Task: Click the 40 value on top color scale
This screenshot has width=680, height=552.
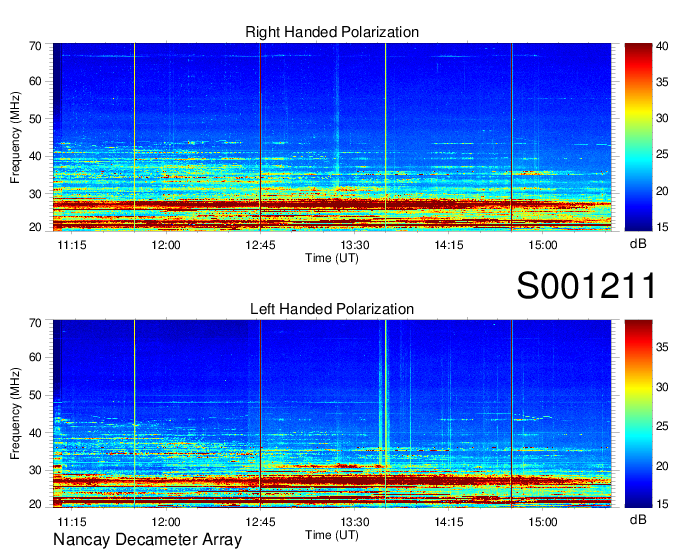Action: click(x=662, y=46)
